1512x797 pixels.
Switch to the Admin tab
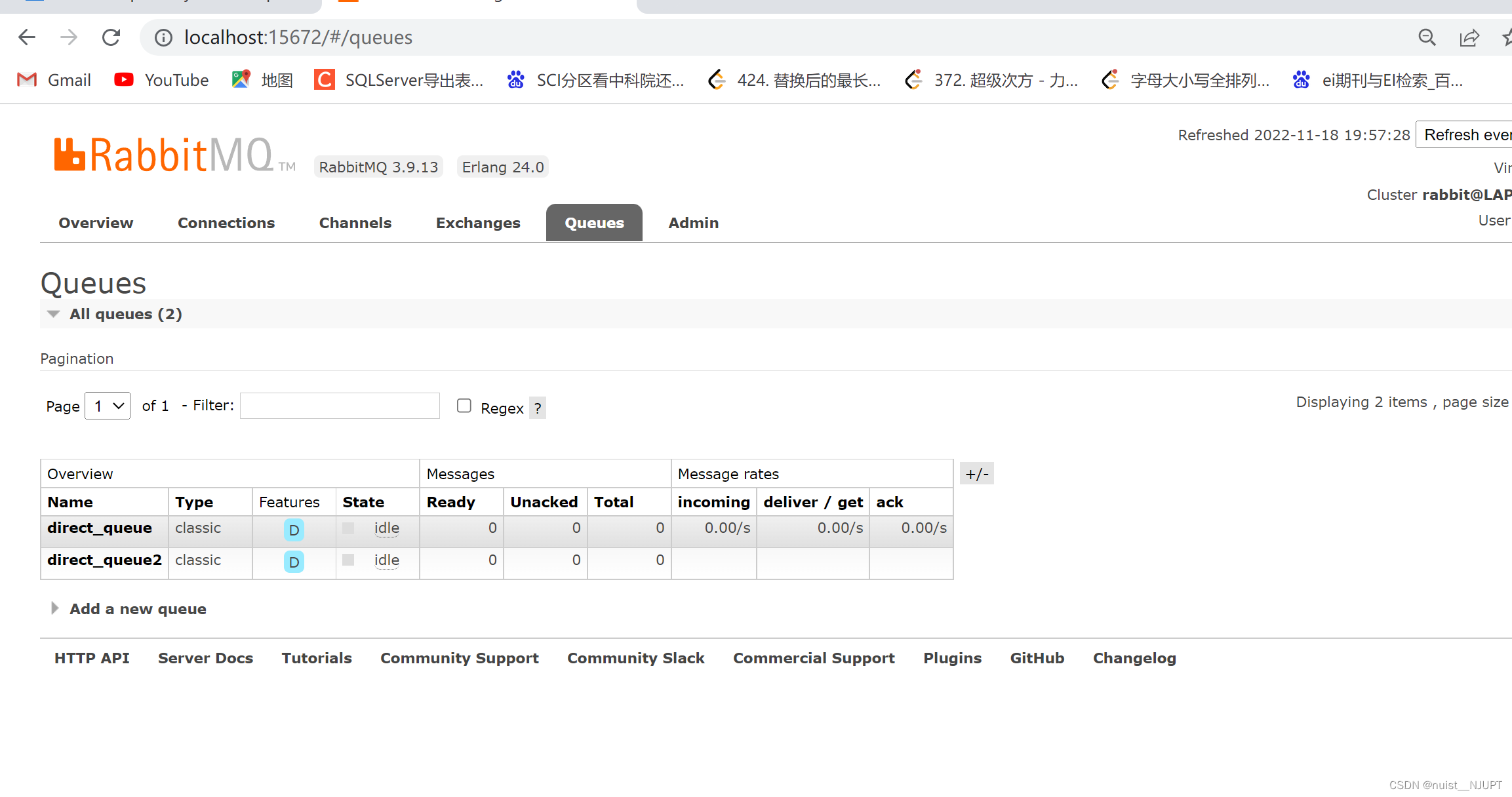pos(694,223)
